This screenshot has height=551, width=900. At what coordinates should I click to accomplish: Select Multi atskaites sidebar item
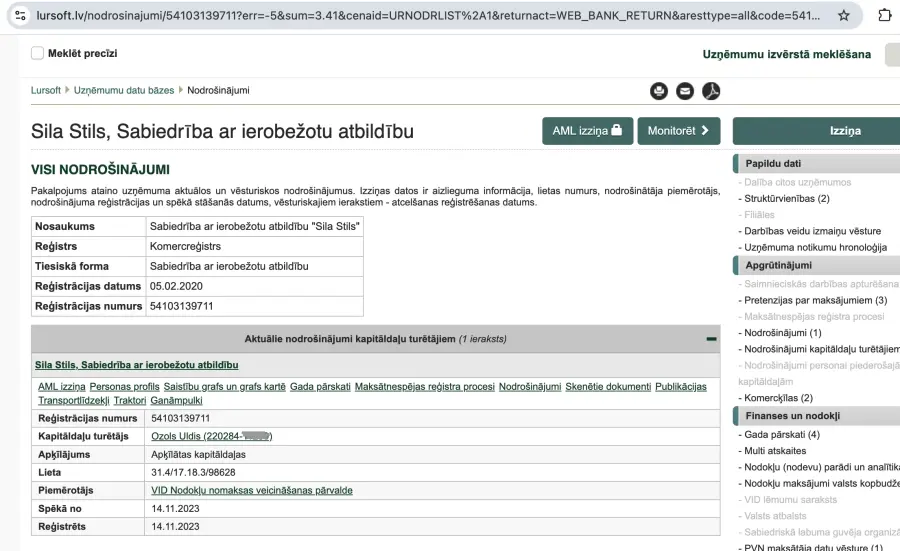tap(775, 451)
